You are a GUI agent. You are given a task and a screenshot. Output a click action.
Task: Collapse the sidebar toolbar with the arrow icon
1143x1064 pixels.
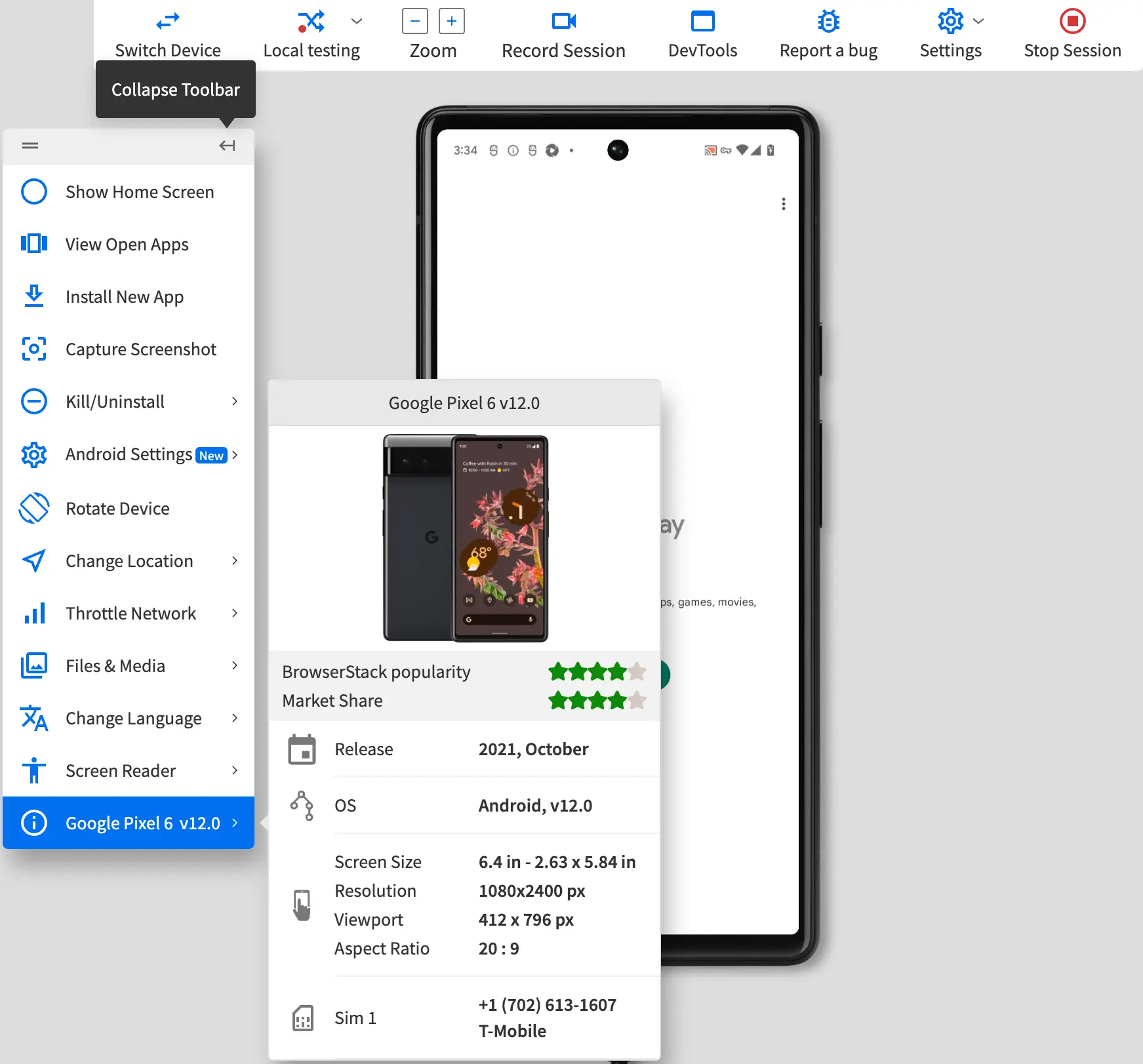pos(227,146)
